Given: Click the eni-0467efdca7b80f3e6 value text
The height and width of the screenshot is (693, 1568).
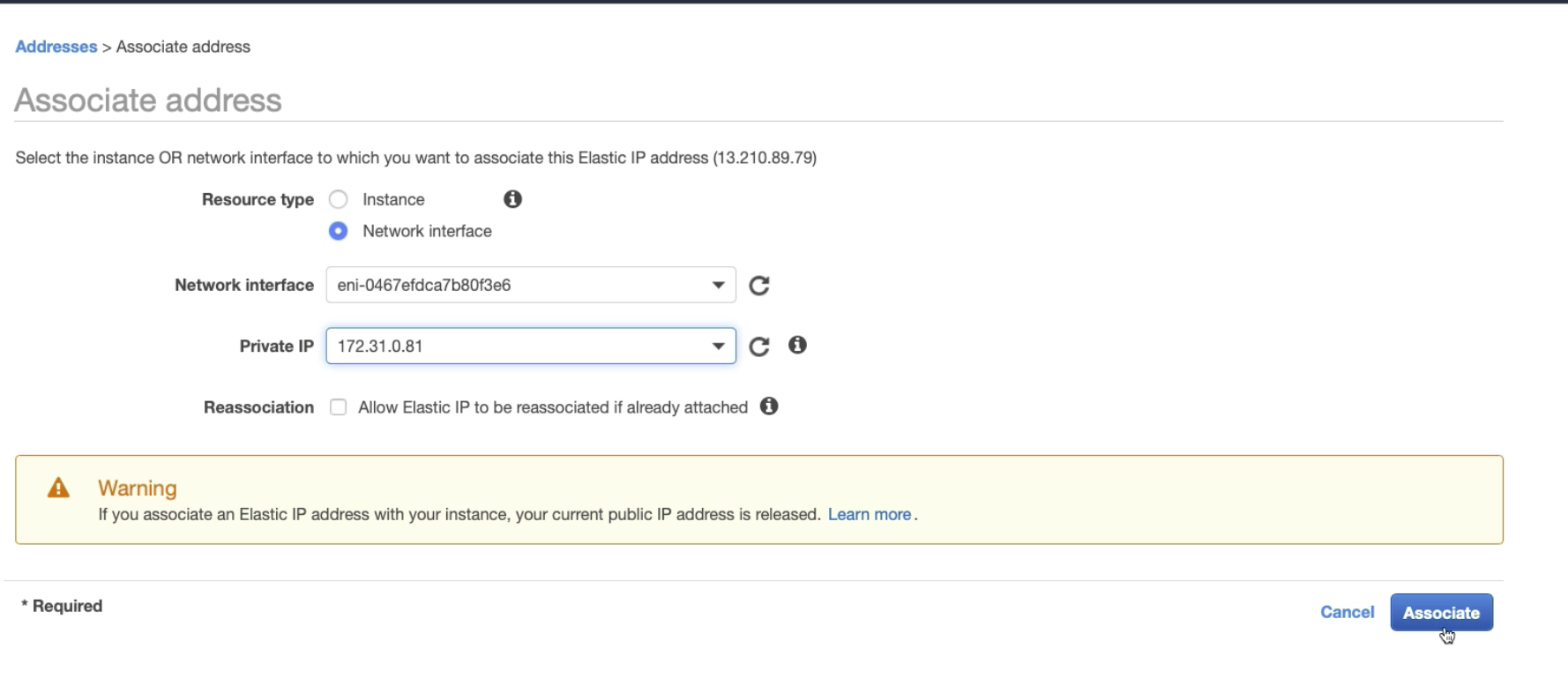Looking at the screenshot, I should pos(424,286).
